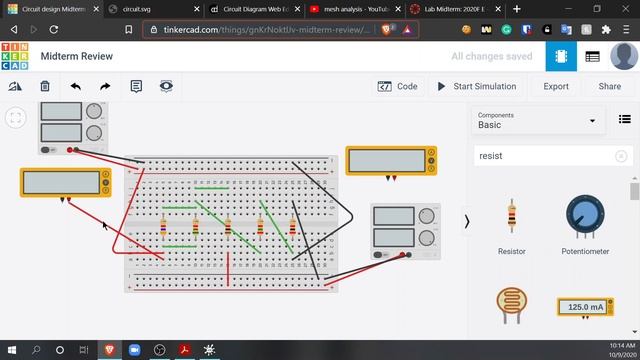Screen dimensions: 640x360
Task: Undo the last action
Action: coord(76,86)
